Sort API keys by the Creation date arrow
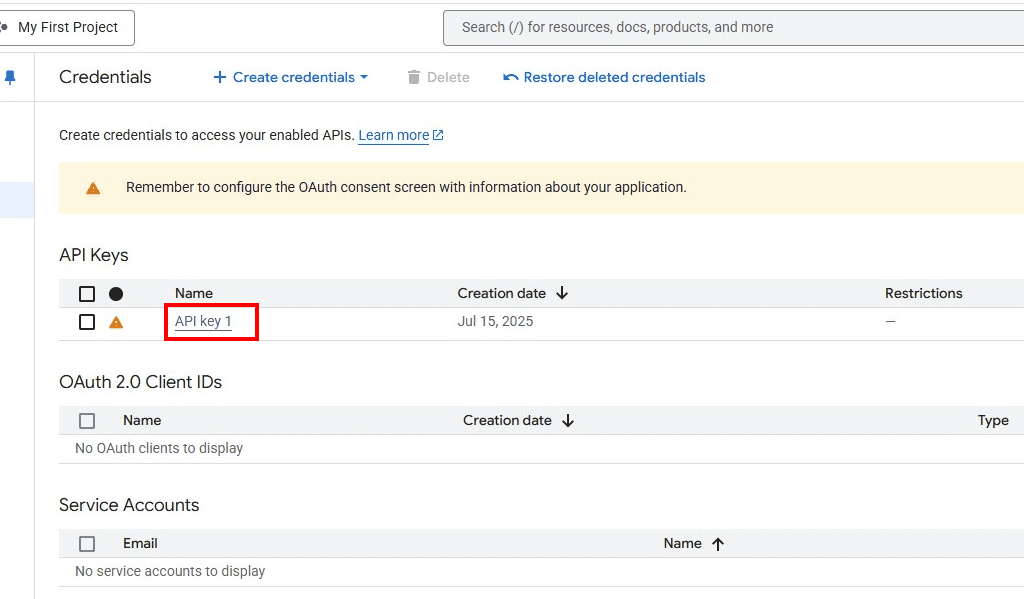Image resolution: width=1024 pixels, height=599 pixels. coord(562,293)
